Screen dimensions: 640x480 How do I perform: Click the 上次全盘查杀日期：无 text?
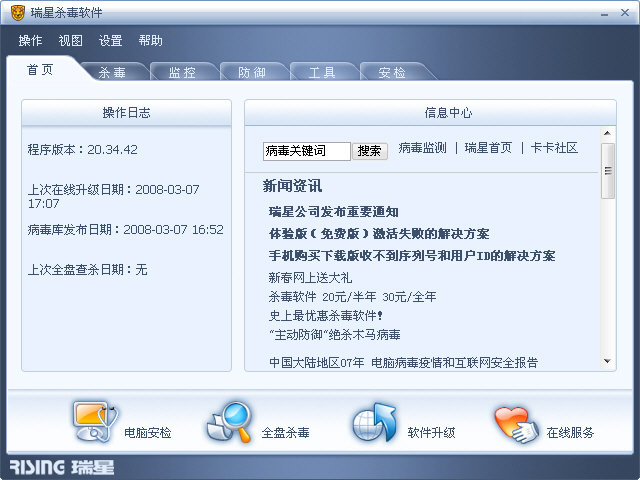click(87, 269)
